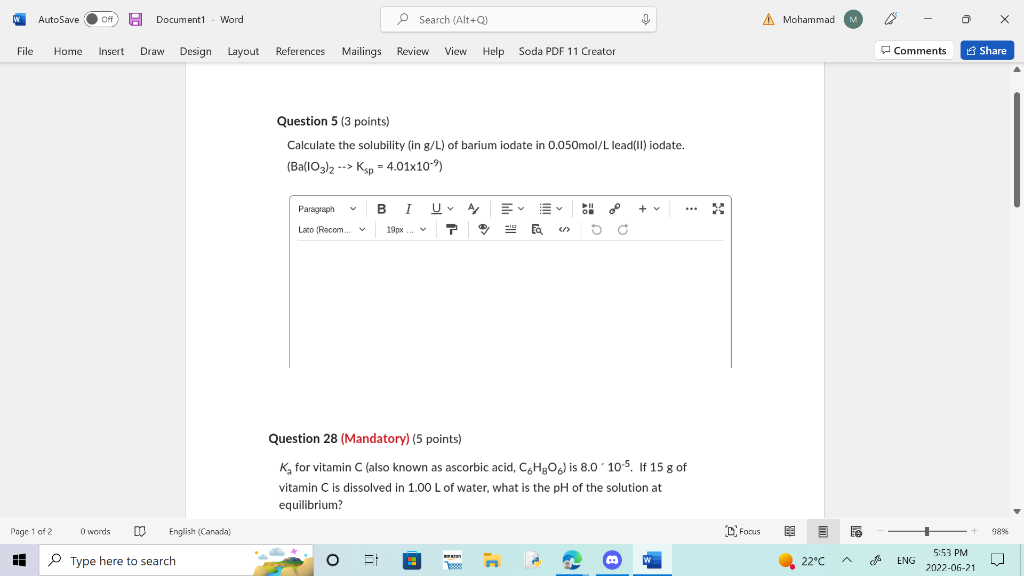Screen dimensions: 1024x576
Task: Click the microphone dictate icon in search box
Action: (x=645, y=20)
